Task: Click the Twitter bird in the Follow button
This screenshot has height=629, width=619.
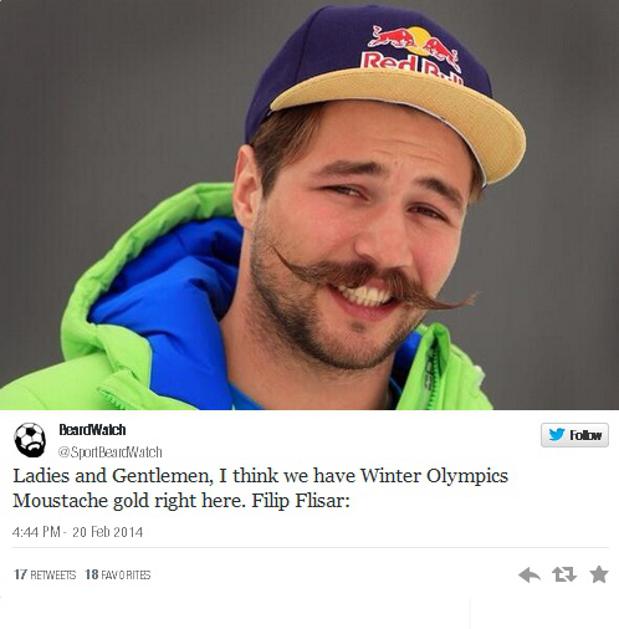Action: (x=557, y=434)
